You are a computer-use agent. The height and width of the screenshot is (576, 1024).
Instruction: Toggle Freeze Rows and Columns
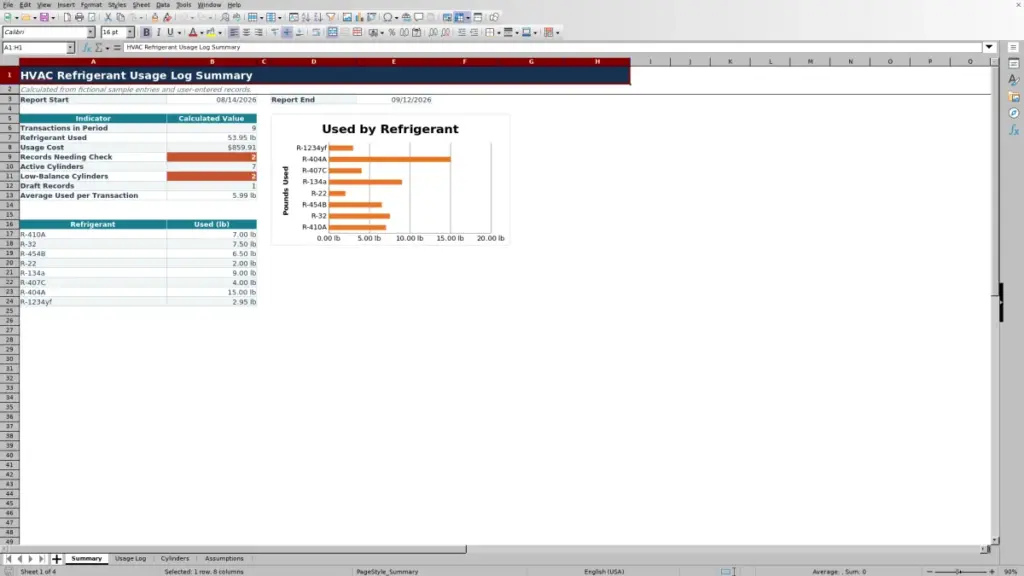(459, 17)
